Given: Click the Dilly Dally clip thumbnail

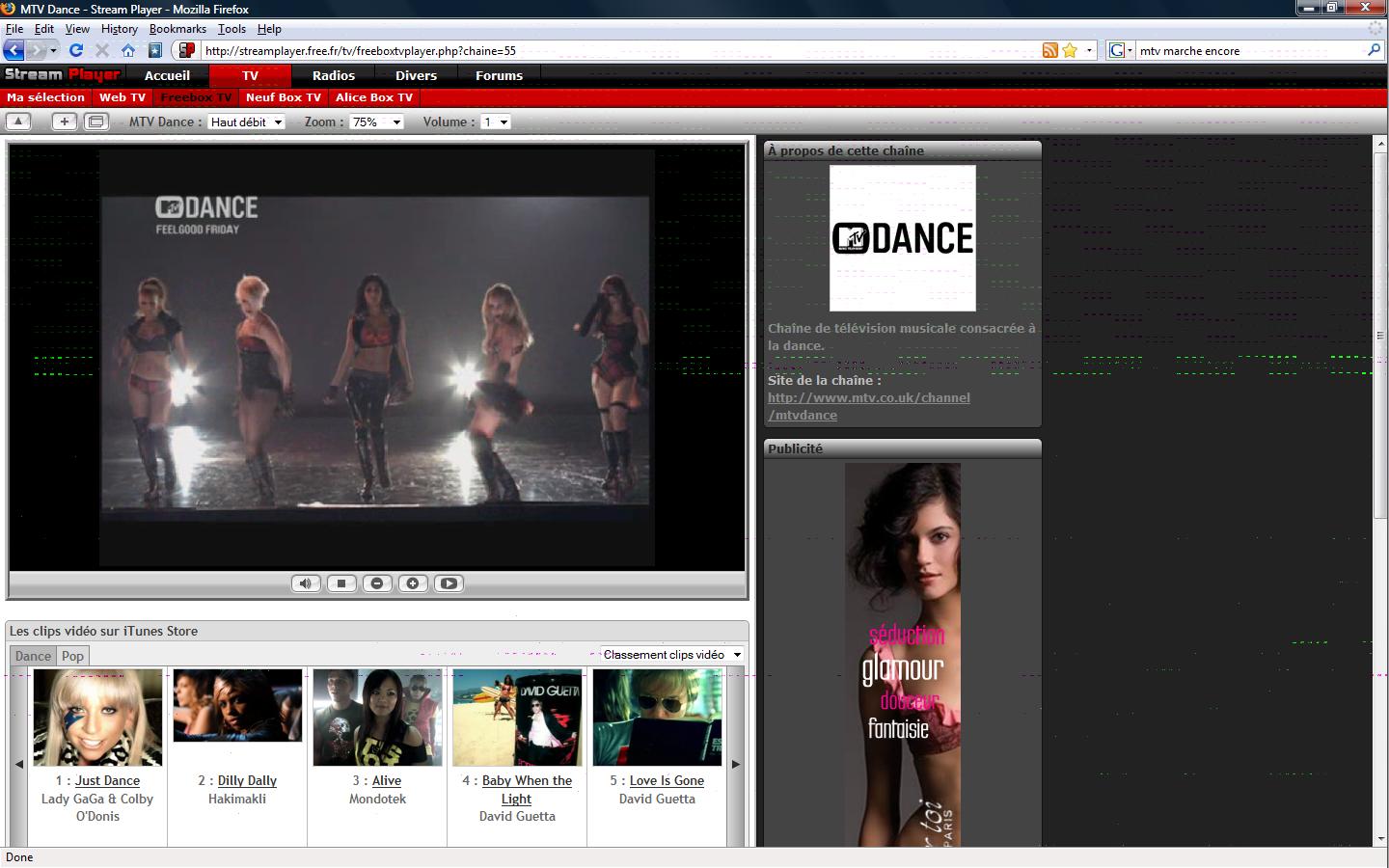Looking at the screenshot, I should coord(237,706).
